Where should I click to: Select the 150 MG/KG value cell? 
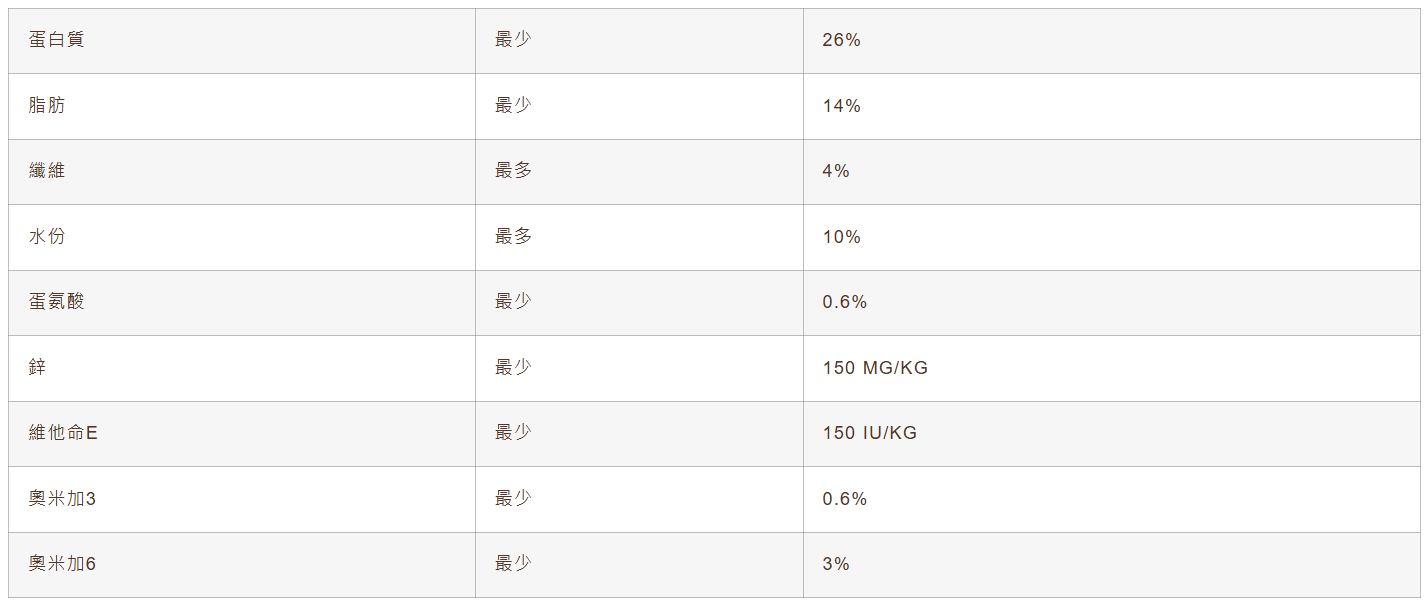(875, 368)
